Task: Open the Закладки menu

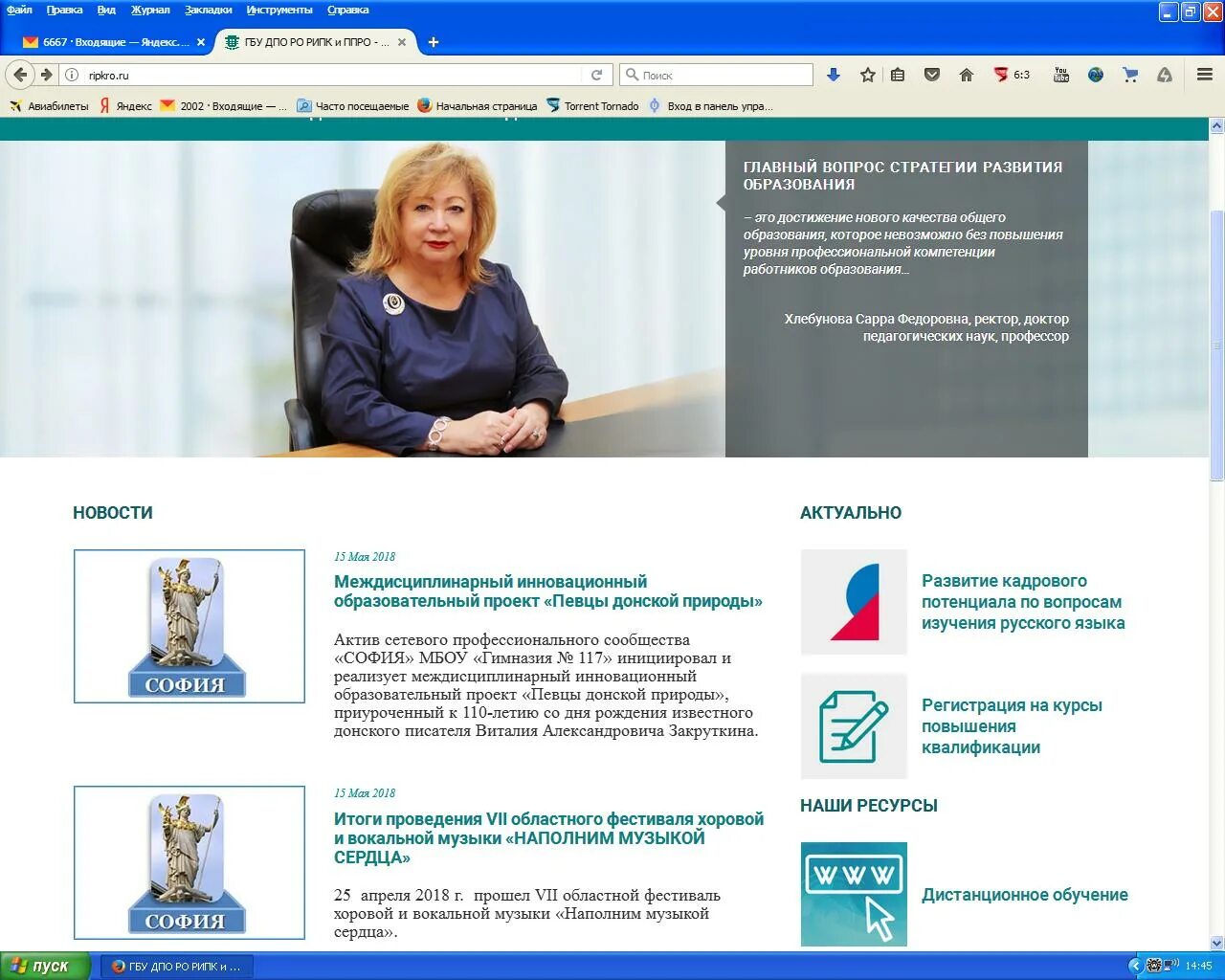Action: 207,10
